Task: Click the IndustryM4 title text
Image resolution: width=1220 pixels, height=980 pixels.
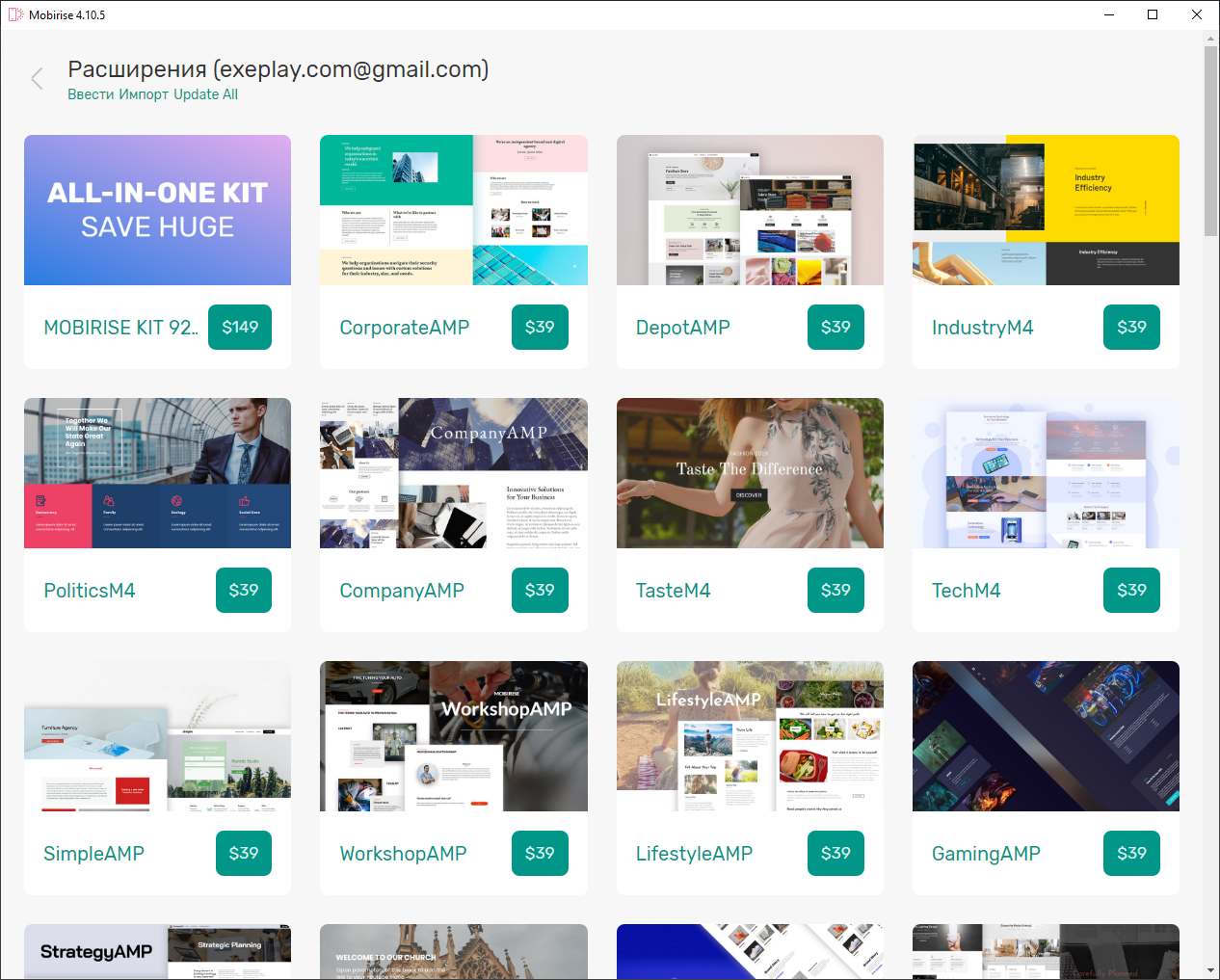Action: click(x=983, y=328)
